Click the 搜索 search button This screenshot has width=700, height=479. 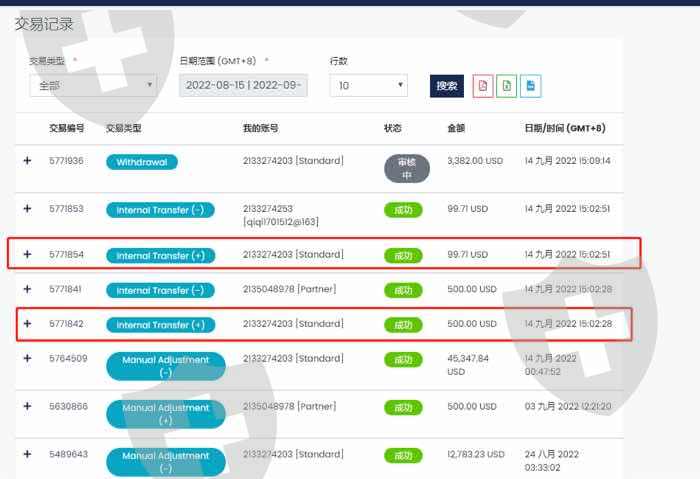[447, 86]
